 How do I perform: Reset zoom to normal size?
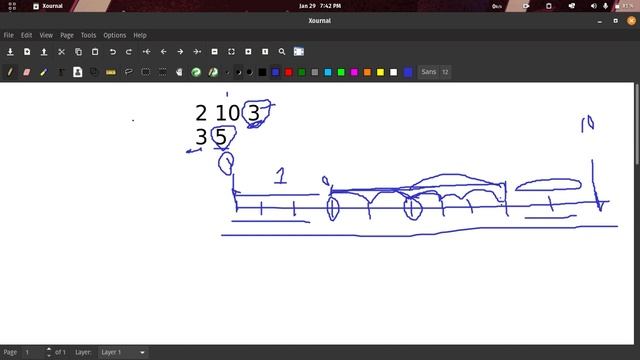tap(265, 52)
